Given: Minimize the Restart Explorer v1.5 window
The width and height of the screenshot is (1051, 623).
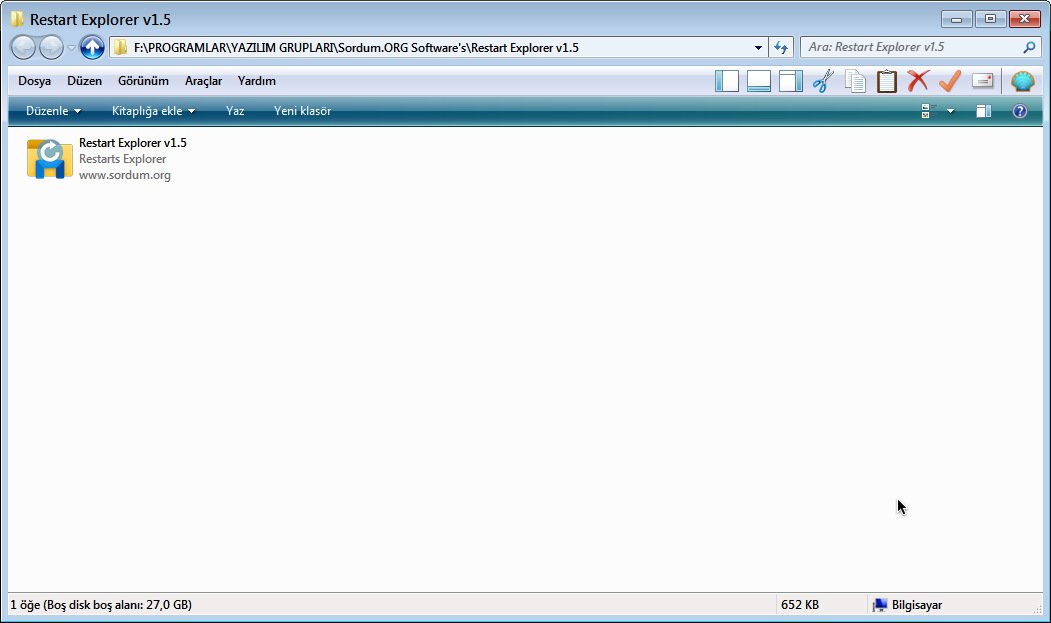Looking at the screenshot, I should [956, 19].
